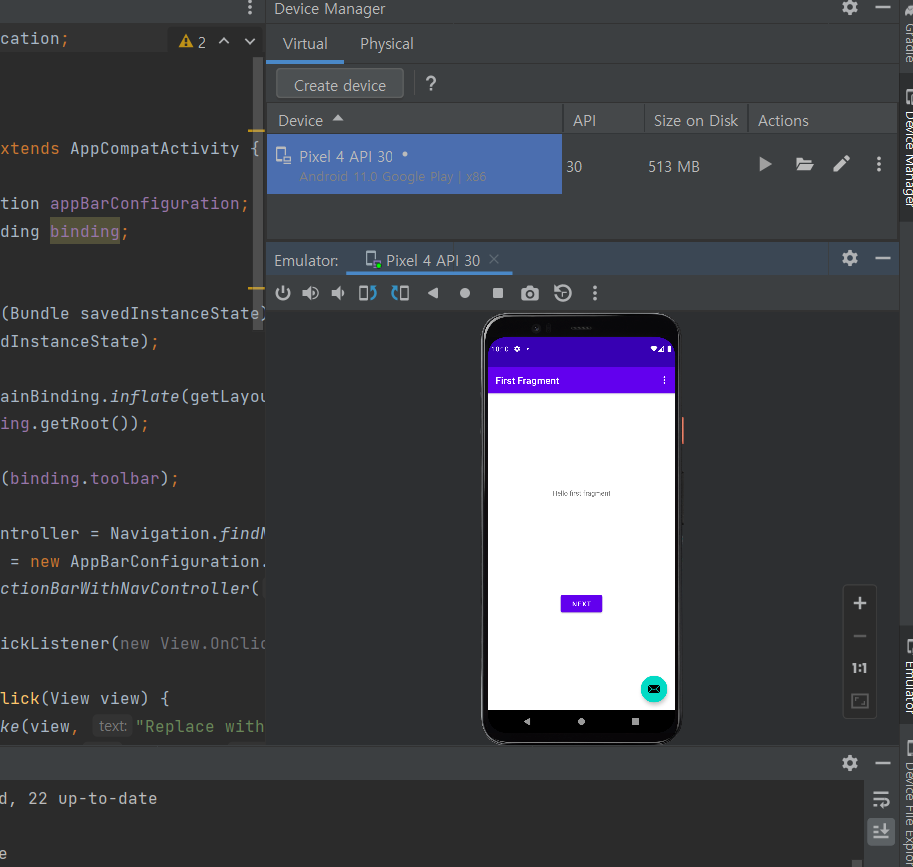Open the editor tab options kebab menu
Screen dimensions: 913x867
click(x=250, y=8)
